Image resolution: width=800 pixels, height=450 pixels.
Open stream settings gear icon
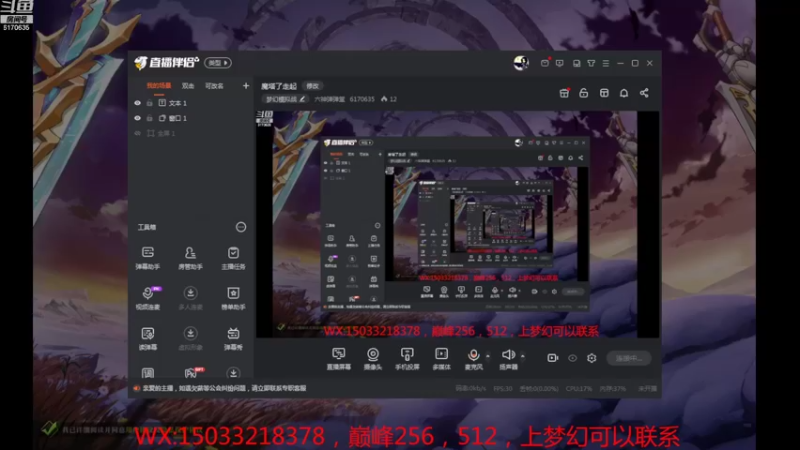pos(591,358)
